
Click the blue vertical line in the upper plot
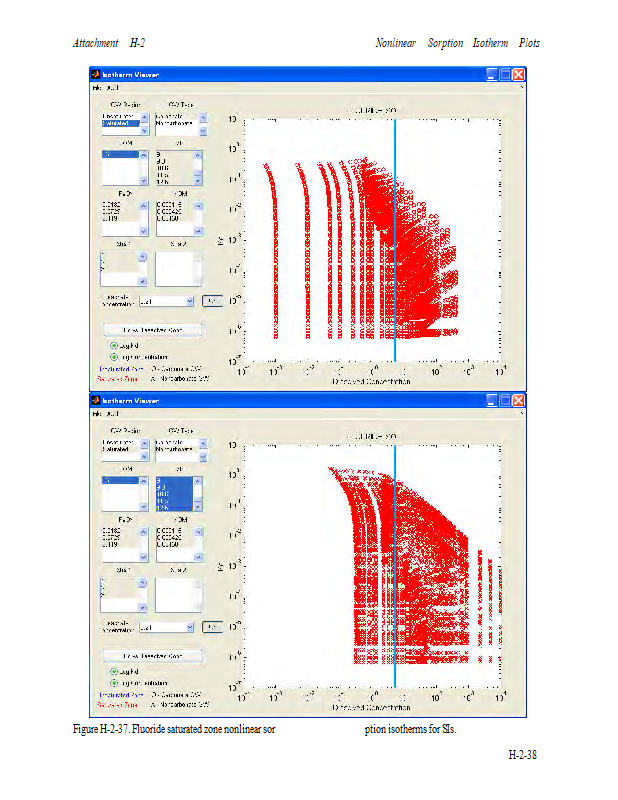[x=395, y=240]
